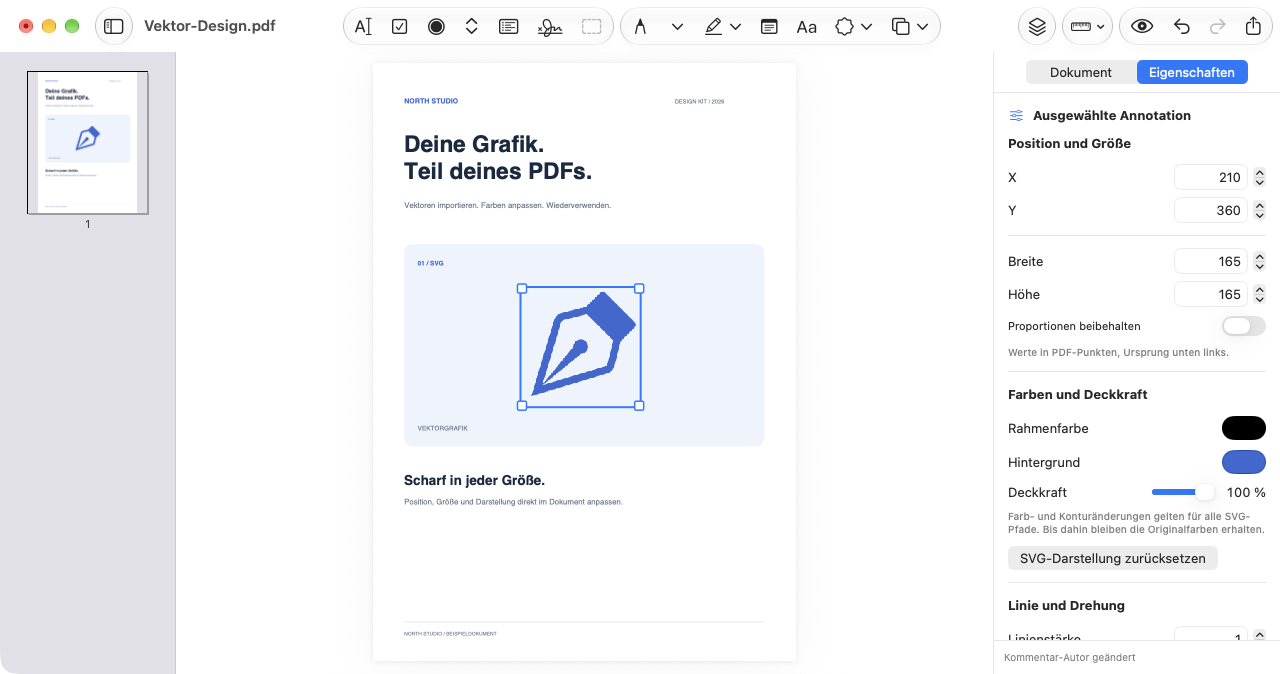This screenshot has width=1280, height=674.
Task: Undo the last action
Action: [1181, 27]
